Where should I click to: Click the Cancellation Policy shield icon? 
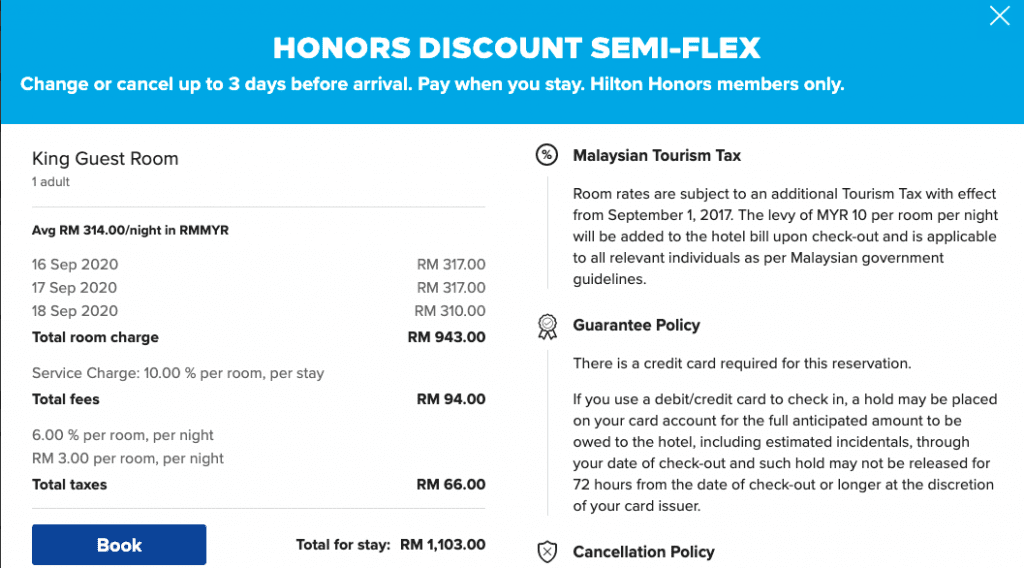(547, 552)
